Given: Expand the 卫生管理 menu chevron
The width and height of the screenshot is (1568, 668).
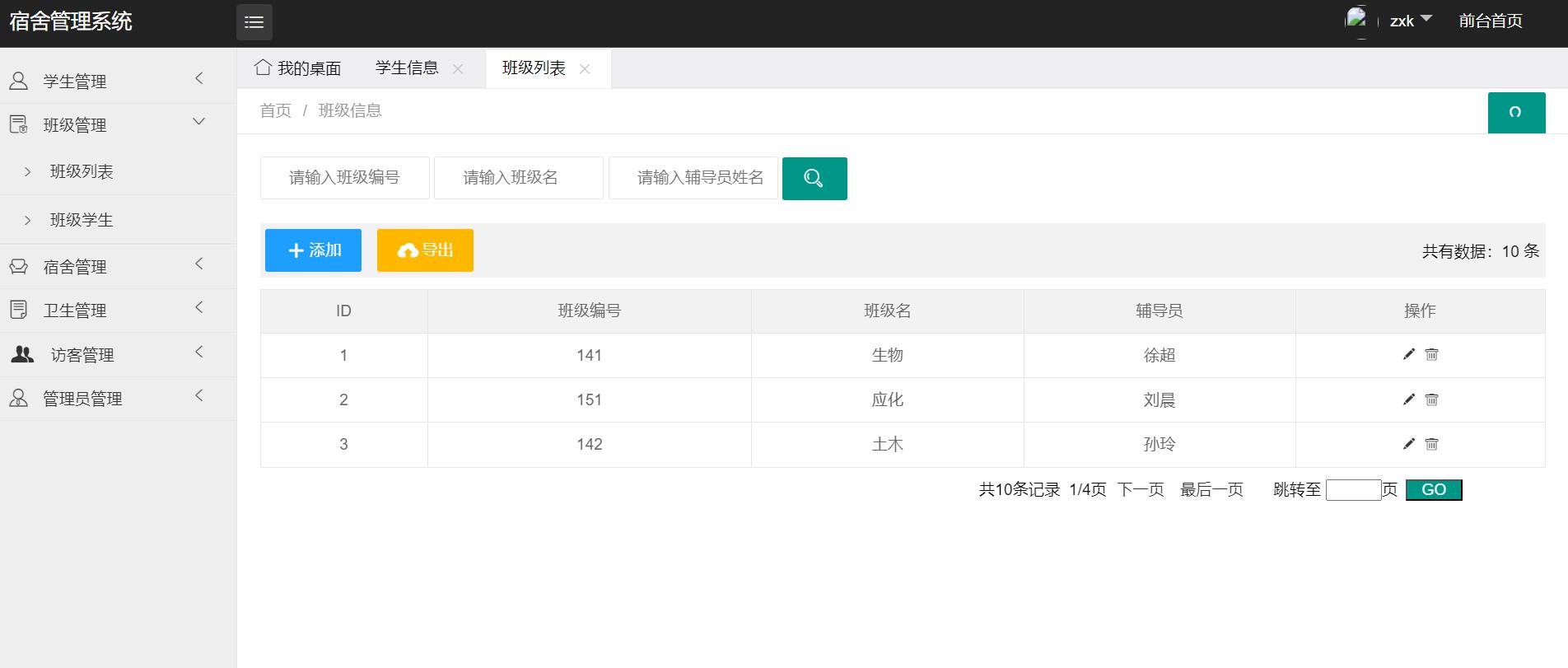Looking at the screenshot, I should [x=198, y=307].
